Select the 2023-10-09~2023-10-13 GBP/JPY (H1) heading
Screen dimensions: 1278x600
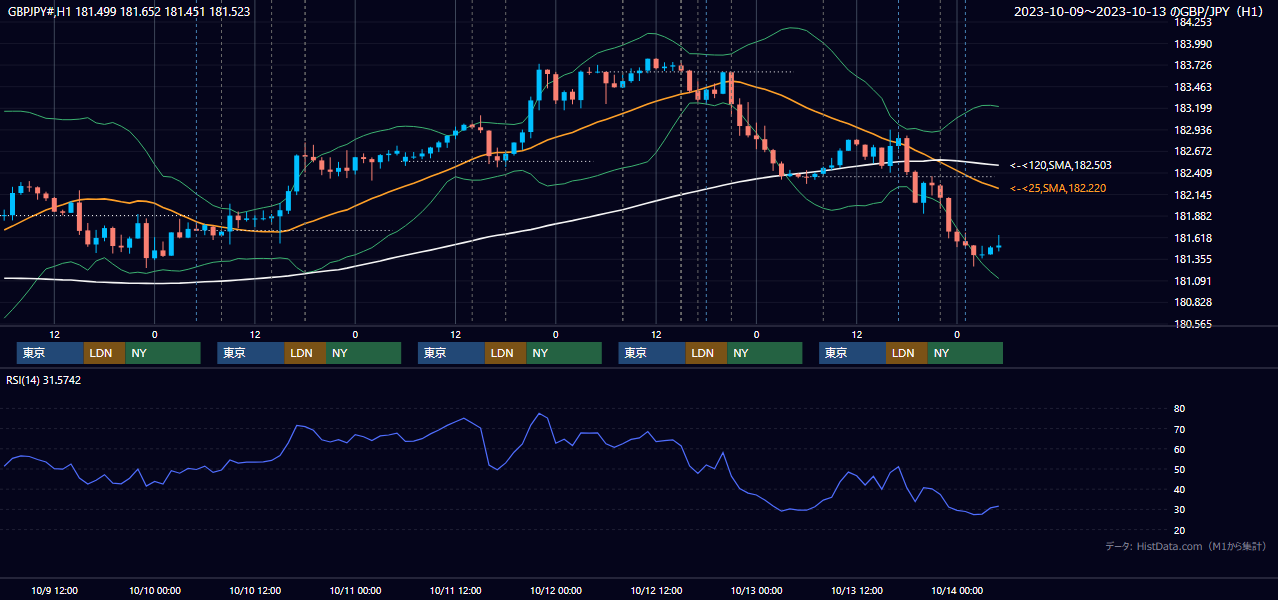(1139, 12)
